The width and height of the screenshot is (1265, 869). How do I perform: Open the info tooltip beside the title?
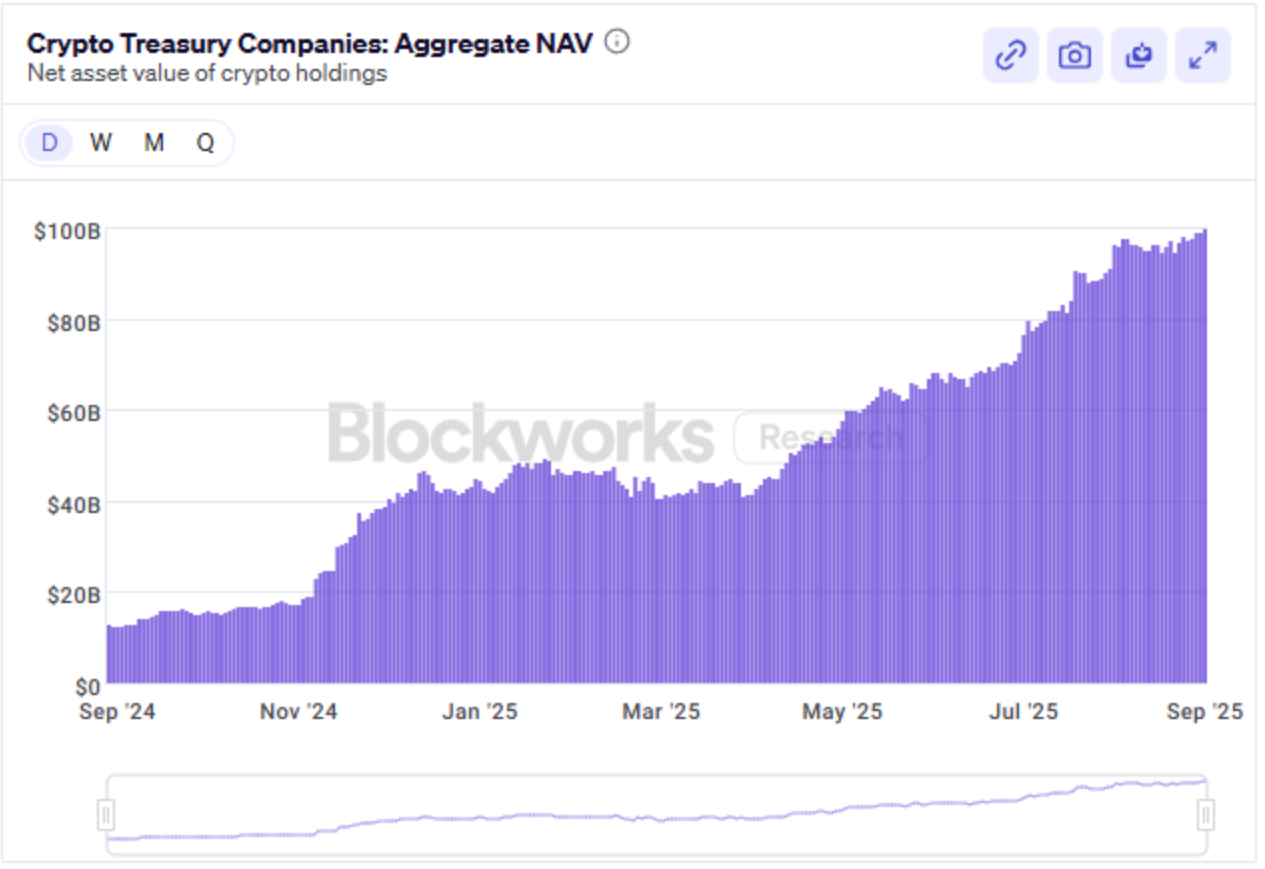click(x=616, y=42)
